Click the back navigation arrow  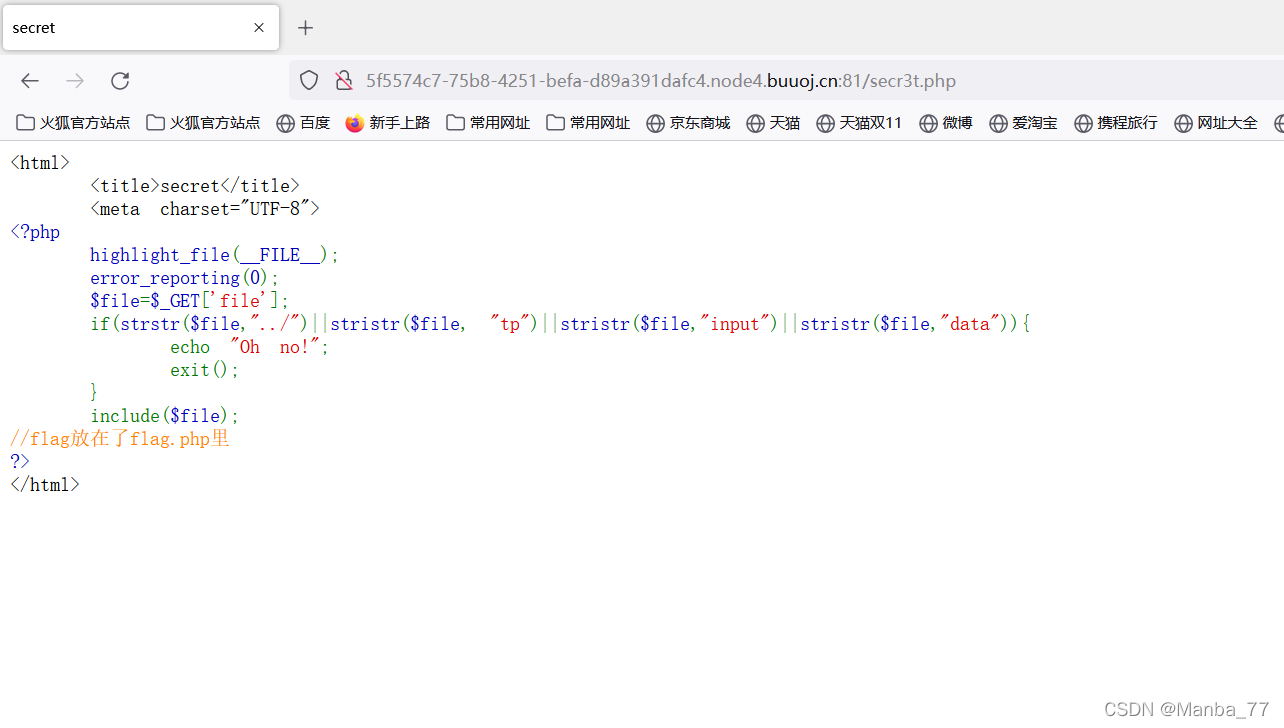pos(30,81)
